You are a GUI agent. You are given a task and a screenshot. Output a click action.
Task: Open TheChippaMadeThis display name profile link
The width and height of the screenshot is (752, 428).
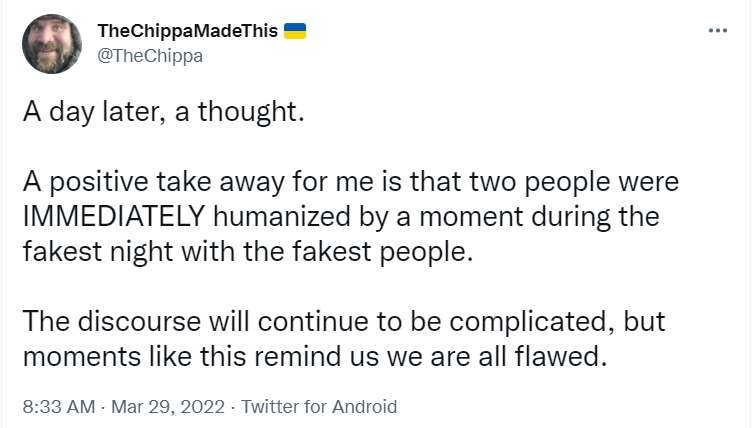(188, 31)
